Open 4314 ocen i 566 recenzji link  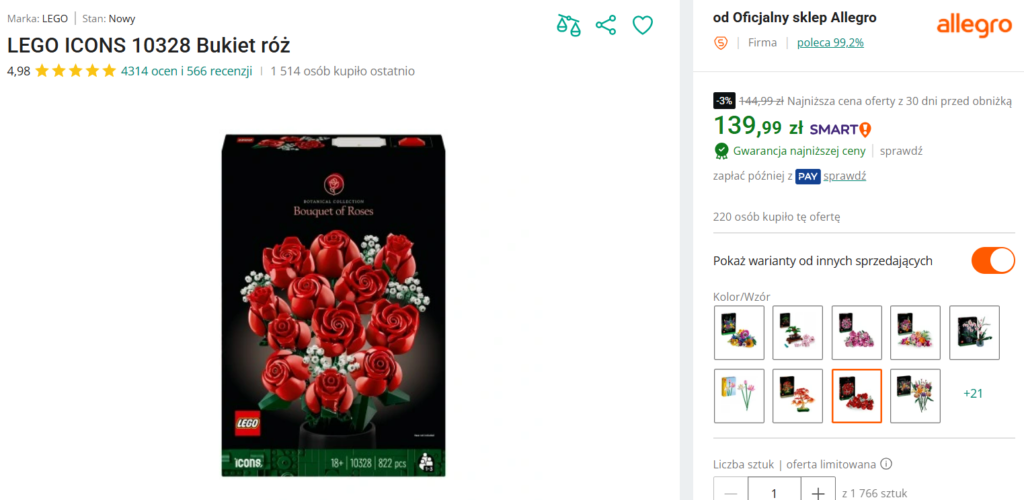186,71
